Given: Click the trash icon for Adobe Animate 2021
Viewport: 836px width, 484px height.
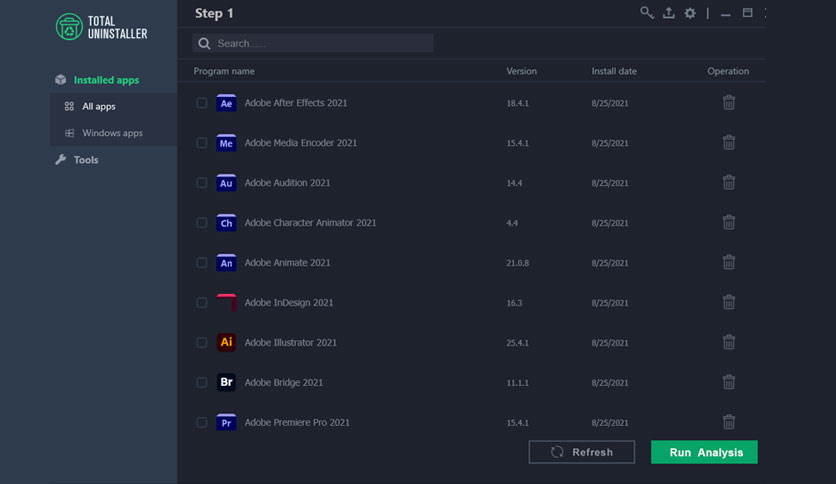Looking at the screenshot, I should [x=729, y=262].
